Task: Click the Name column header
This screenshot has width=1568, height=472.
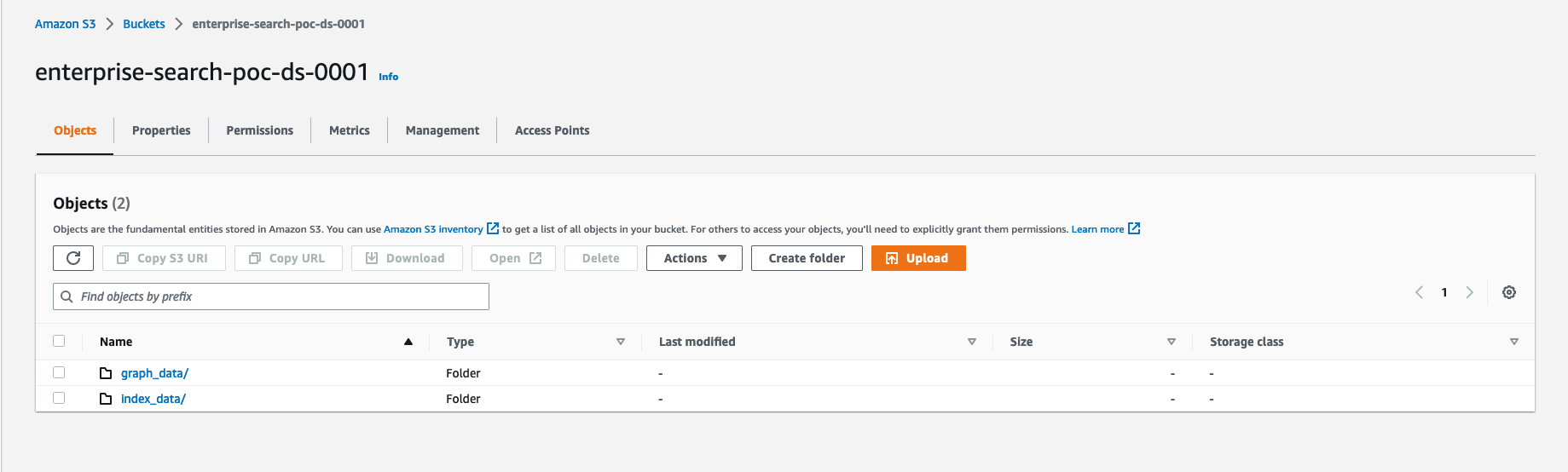Action: (x=116, y=342)
